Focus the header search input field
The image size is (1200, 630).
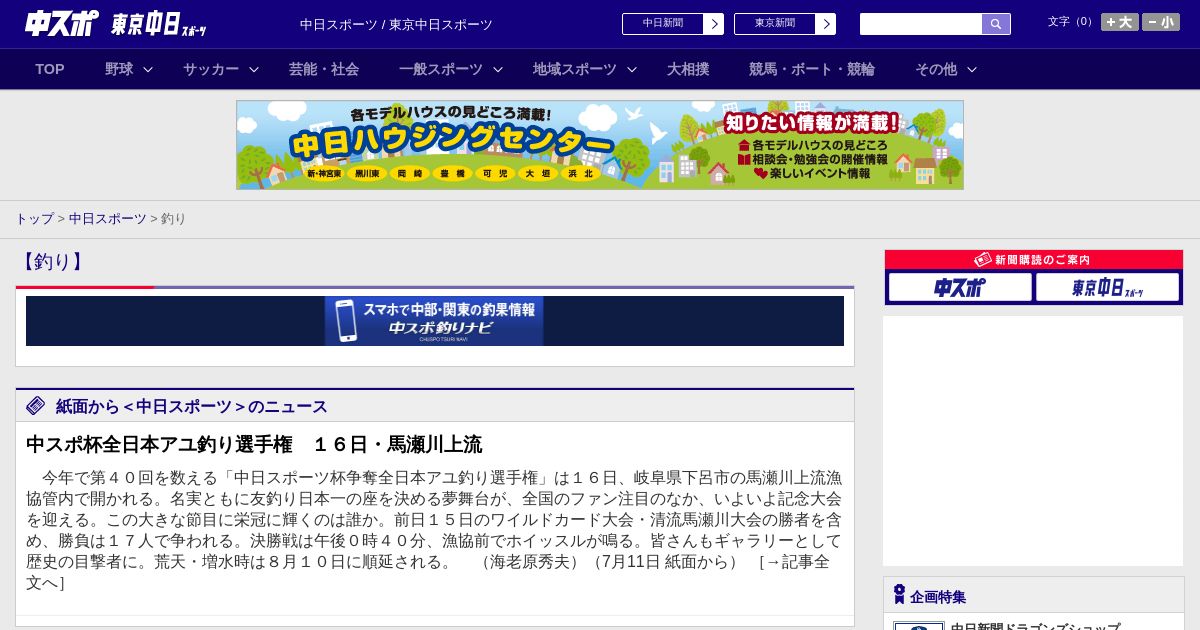[x=921, y=24]
